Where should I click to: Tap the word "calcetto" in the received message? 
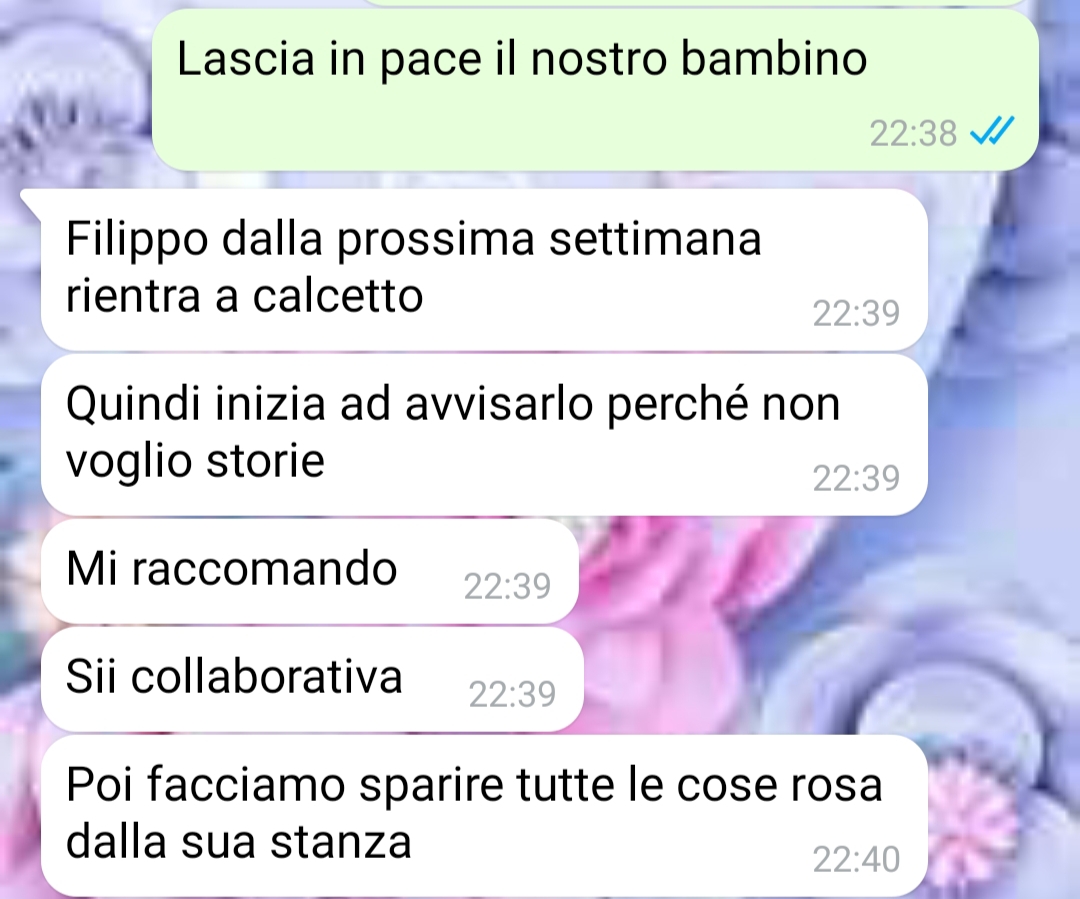[338, 296]
